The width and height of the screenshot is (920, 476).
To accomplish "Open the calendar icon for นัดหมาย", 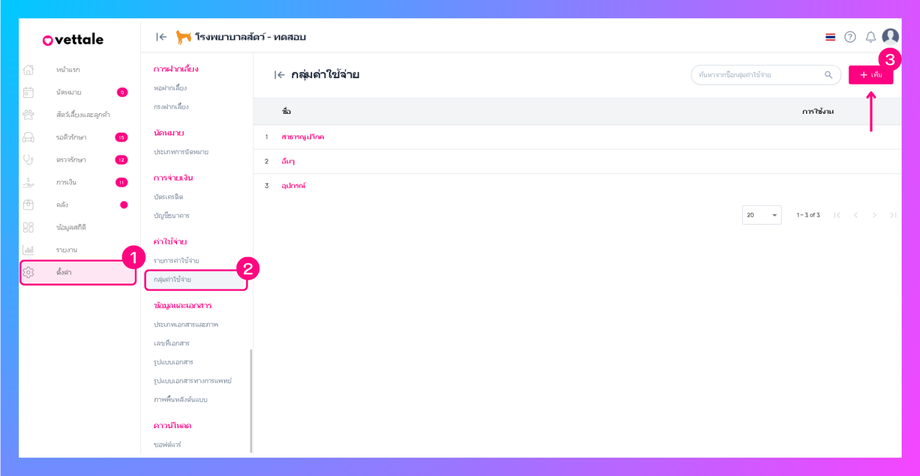I will (29, 92).
